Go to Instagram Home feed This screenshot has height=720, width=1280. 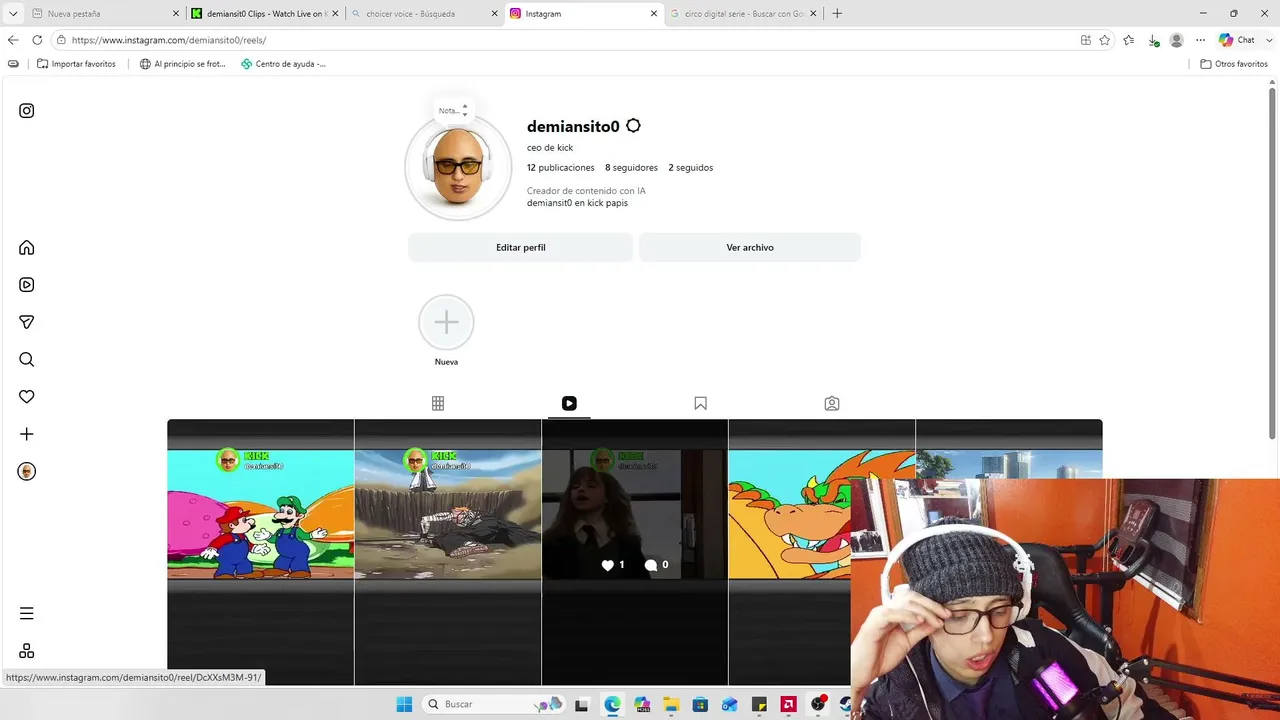point(27,248)
